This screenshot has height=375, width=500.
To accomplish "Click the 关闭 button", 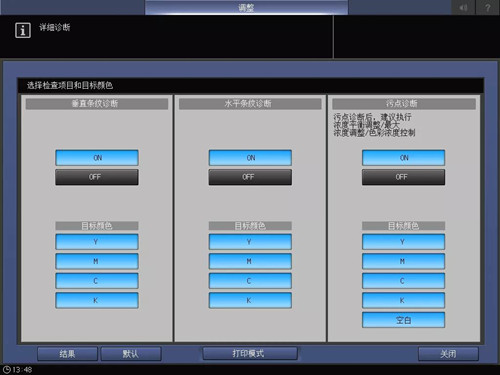I will pyautogui.click(x=448, y=354).
